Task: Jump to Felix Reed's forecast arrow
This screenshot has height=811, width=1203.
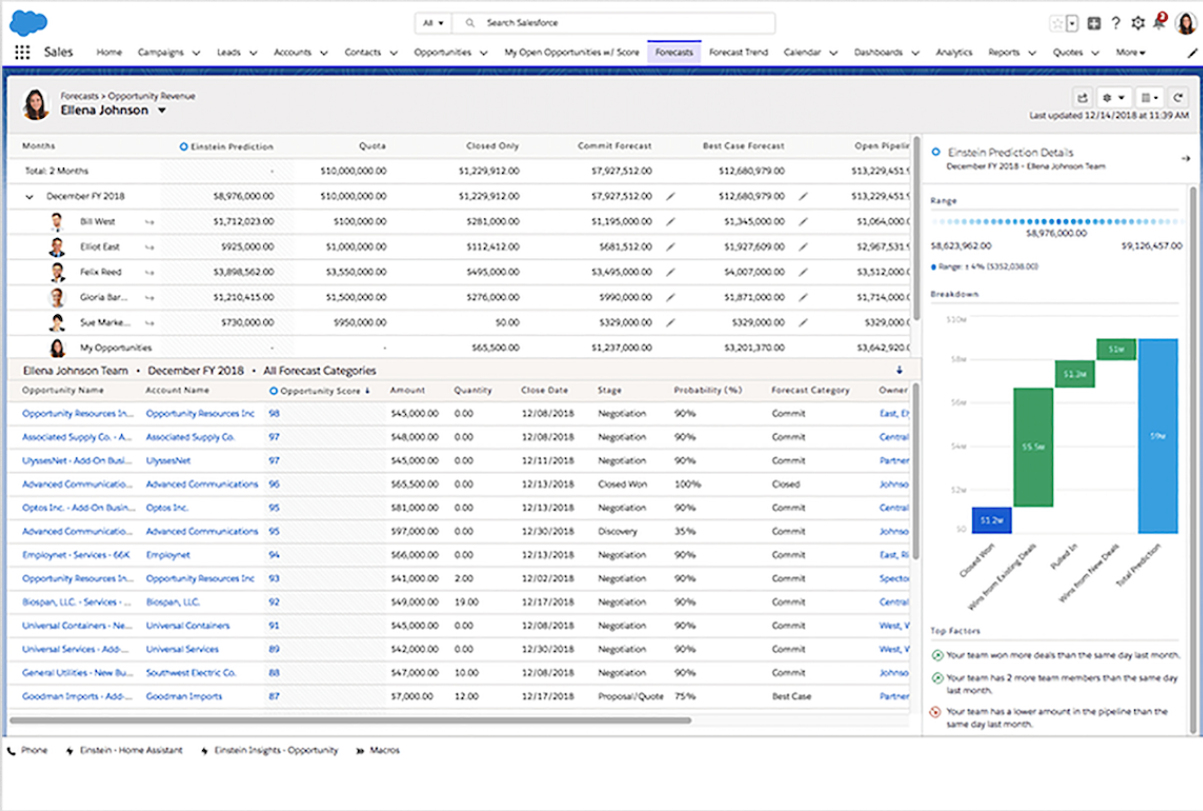Action: pyautogui.click(x=150, y=272)
